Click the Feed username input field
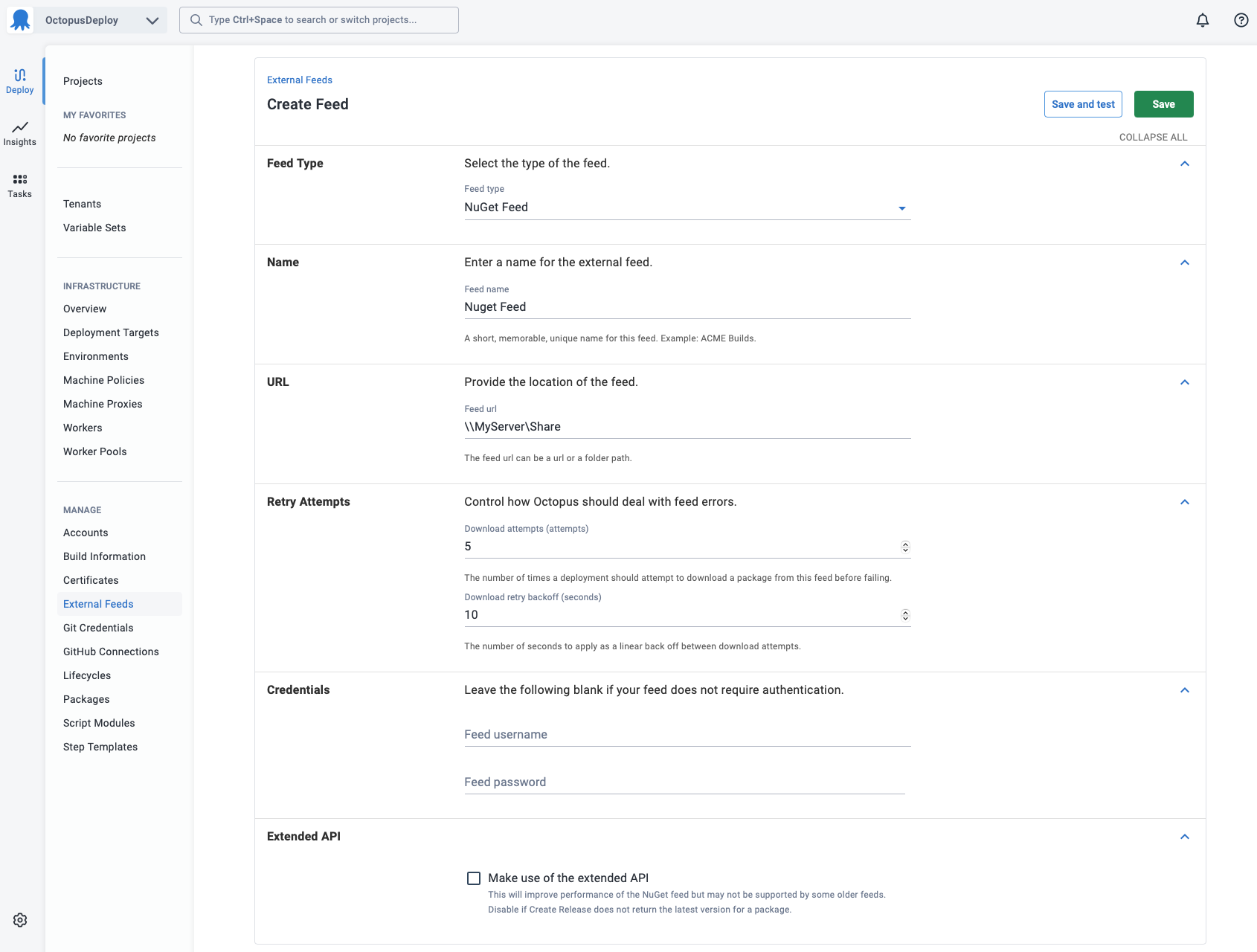Image resolution: width=1257 pixels, height=952 pixels. (687, 735)
